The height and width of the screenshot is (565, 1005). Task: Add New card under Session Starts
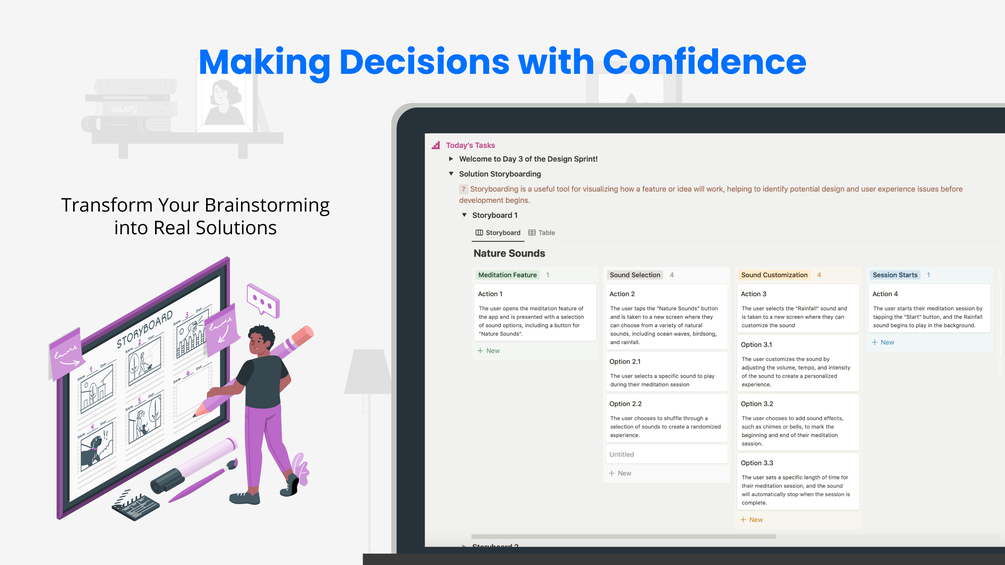click(x=883, y=343)
